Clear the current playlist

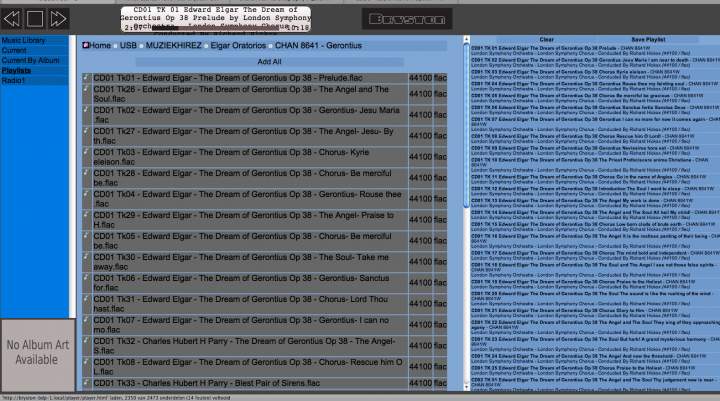pos(546,40)
